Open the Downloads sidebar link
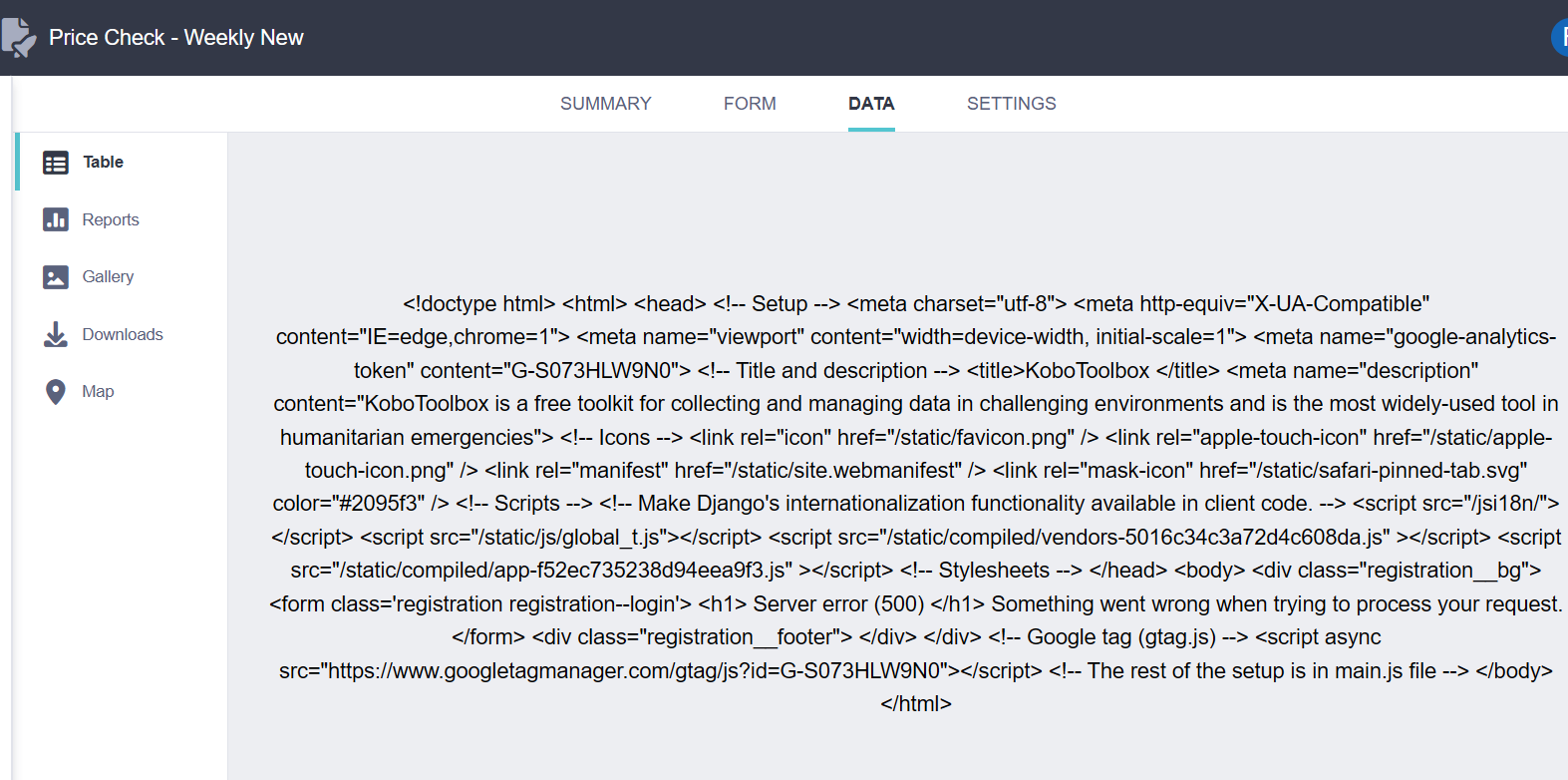Screen dimensions: 1568x780 pos(123,334)
